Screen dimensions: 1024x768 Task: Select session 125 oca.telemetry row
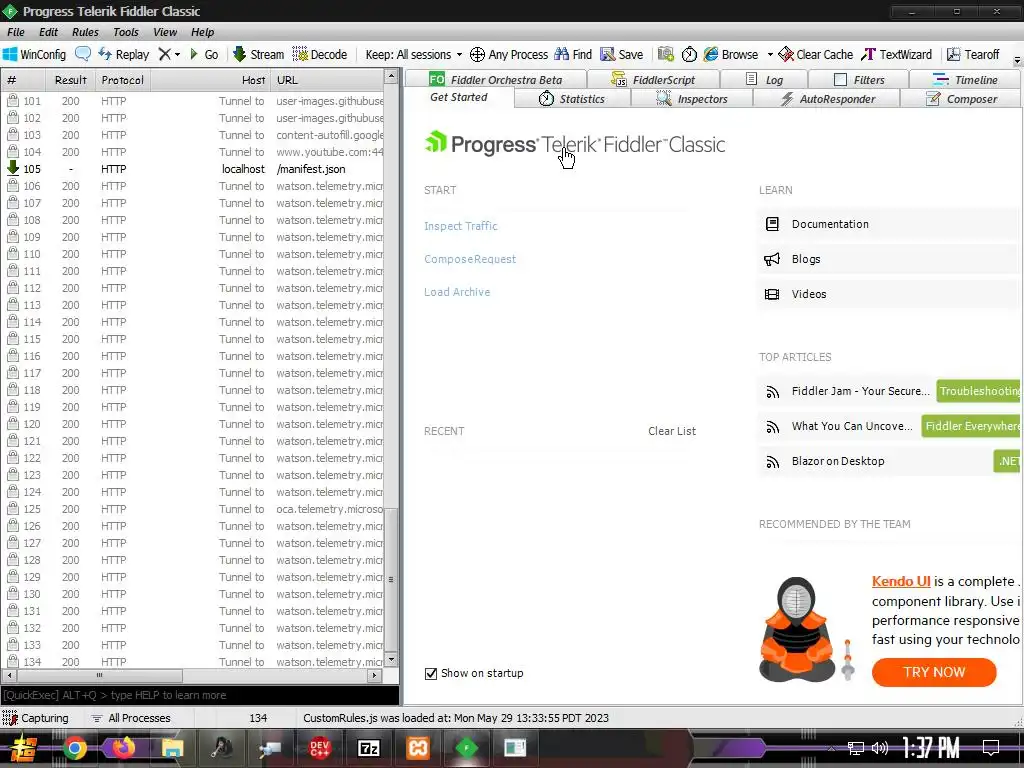(195, 509)
